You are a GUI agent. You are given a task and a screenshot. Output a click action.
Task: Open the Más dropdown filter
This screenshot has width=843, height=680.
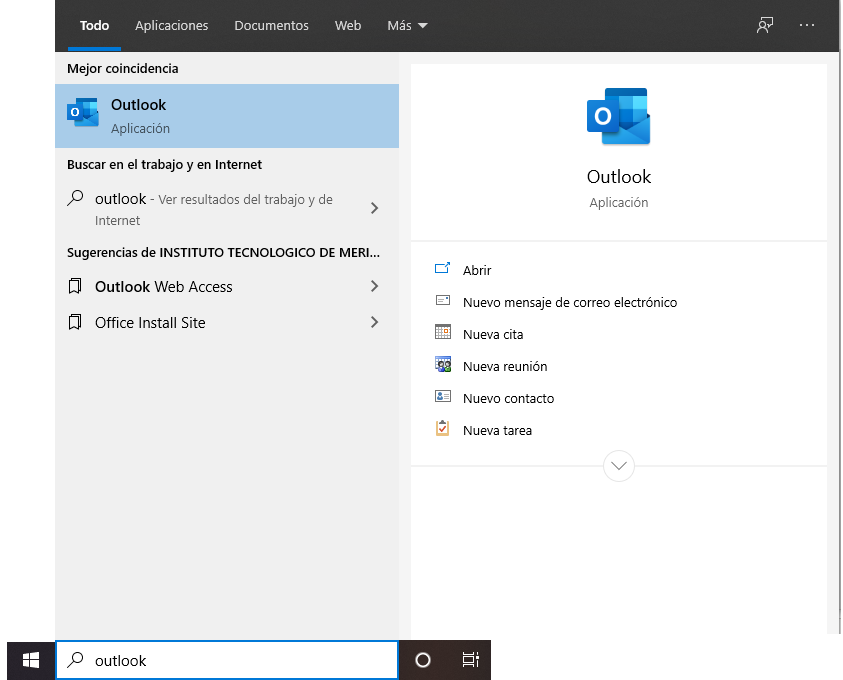(408, 25)
